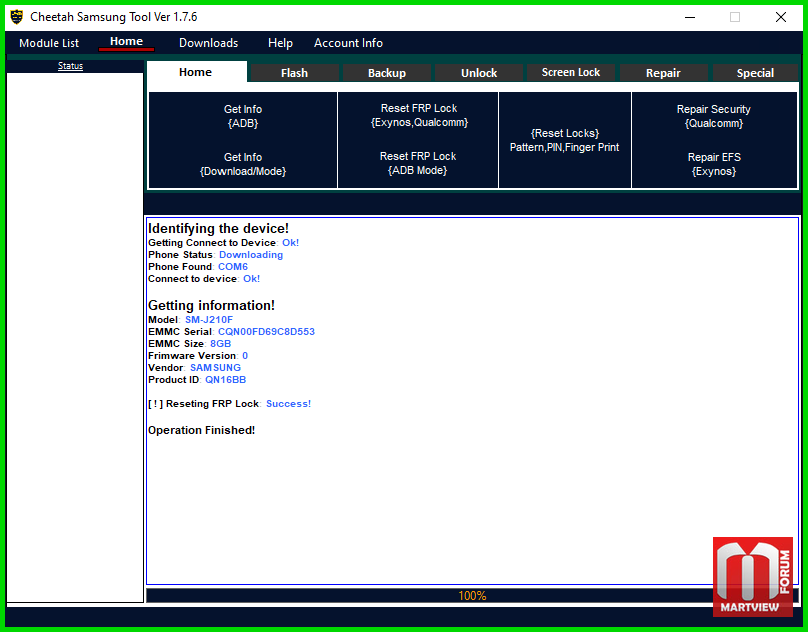Click the Identifying the device! heading

pyautogui.click(x=218, y=228)
